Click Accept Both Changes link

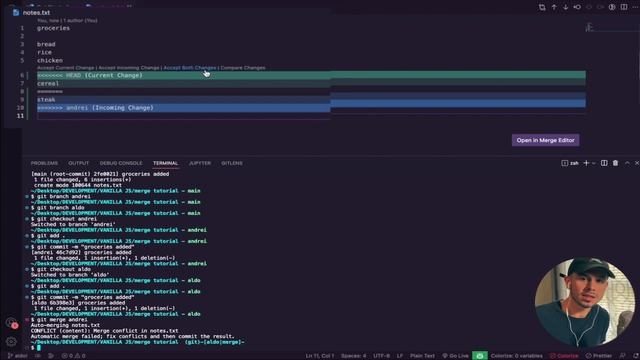pos(190,68)
